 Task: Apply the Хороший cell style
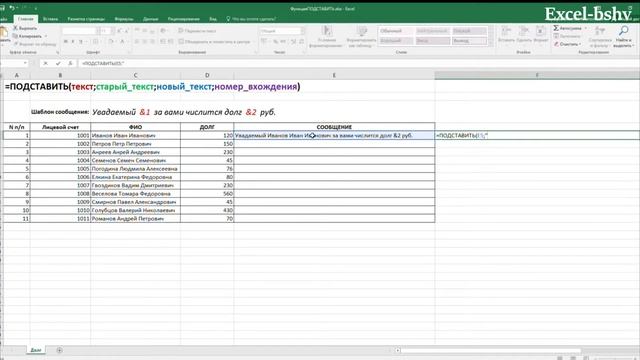pyautogui.click(x=396, y=41)
